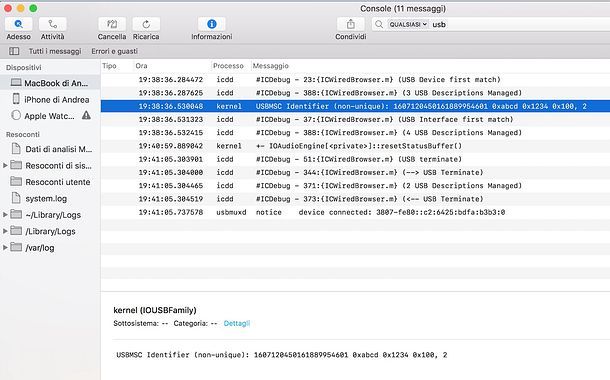The height and width of the screenshot is (380, 610).
Task: Click the Cancella label
Action: coord(112,37)
